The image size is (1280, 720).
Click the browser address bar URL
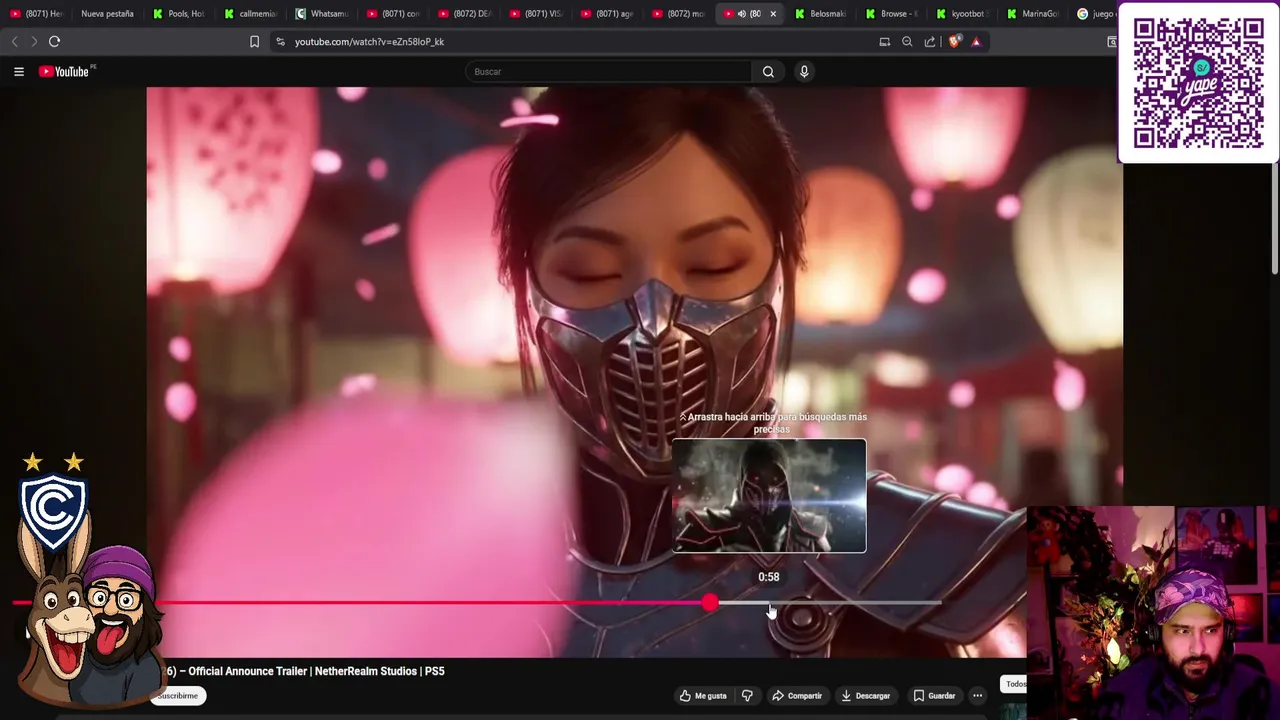point(369,41)
